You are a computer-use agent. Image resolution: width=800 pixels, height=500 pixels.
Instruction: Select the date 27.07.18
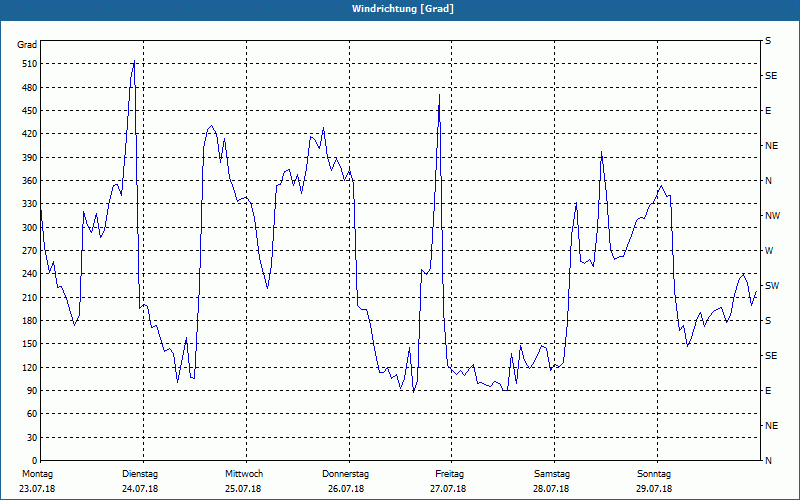click(x=448, y=489)
